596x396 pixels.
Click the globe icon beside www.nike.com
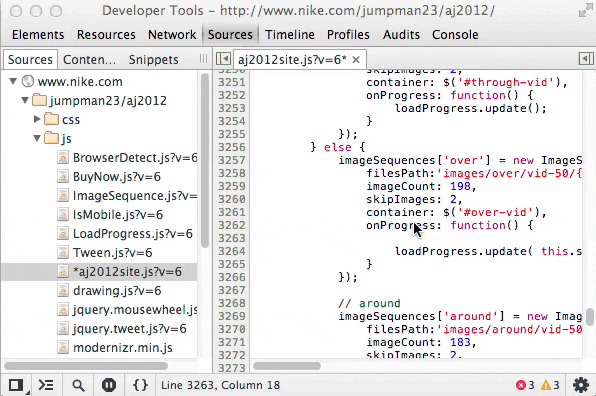pyautogui.click(x=28, y=81)
